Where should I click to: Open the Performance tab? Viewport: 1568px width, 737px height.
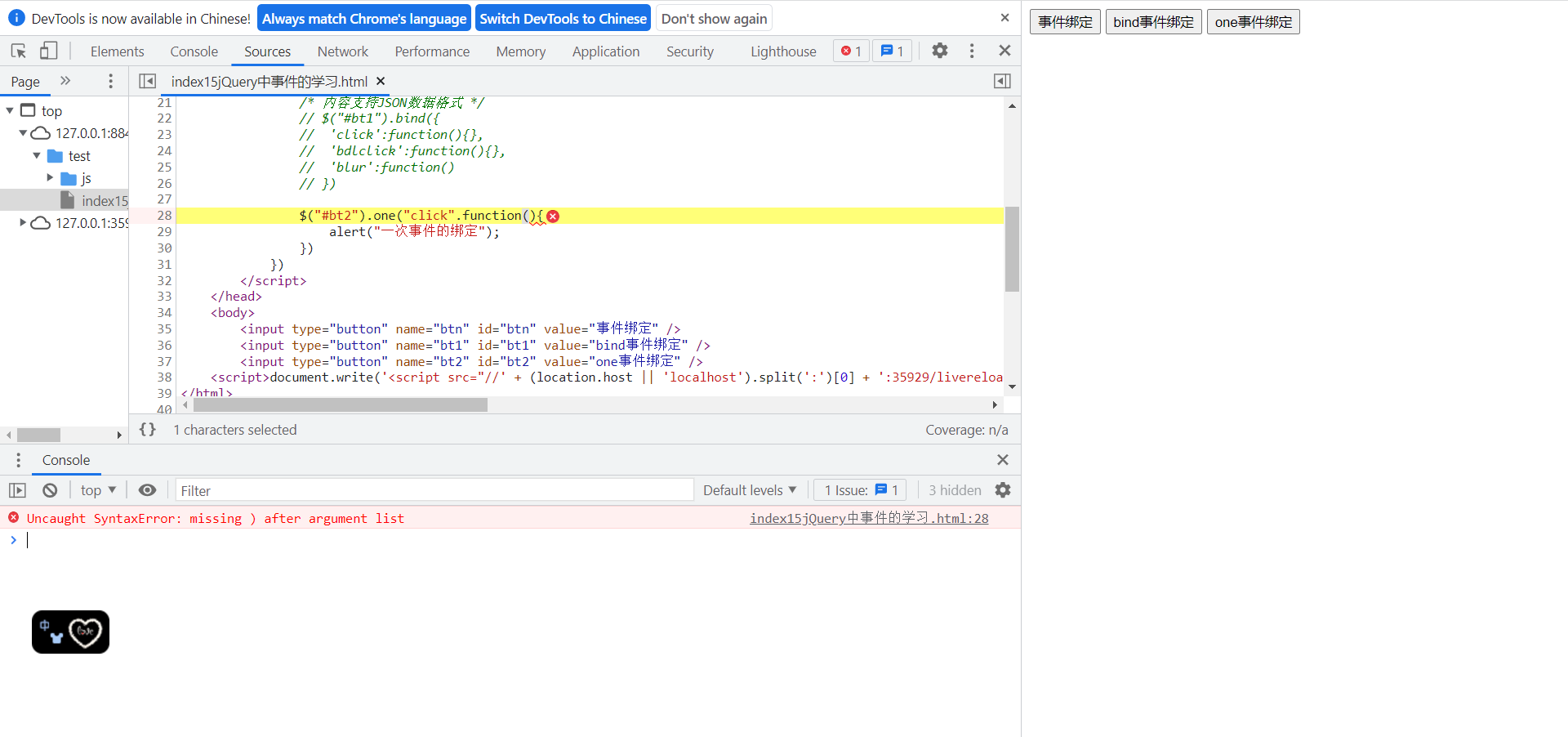click(x=432, y=51)
